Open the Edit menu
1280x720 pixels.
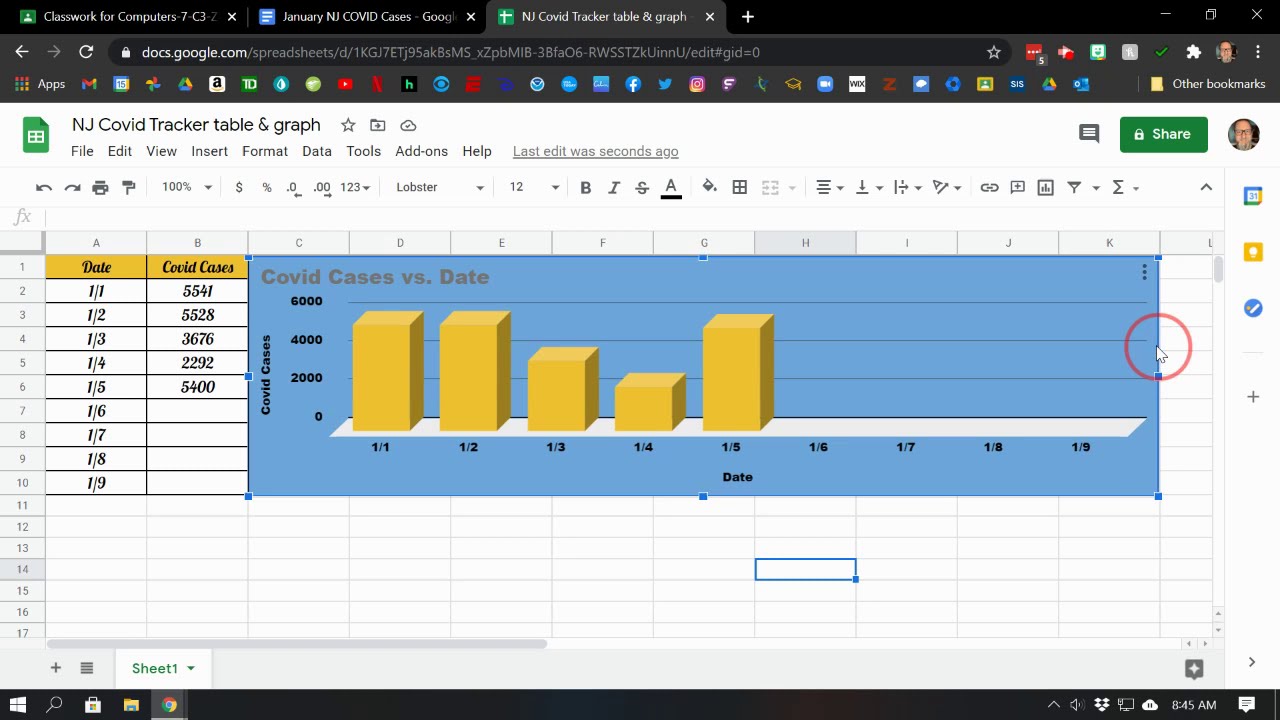pos(120,151)
